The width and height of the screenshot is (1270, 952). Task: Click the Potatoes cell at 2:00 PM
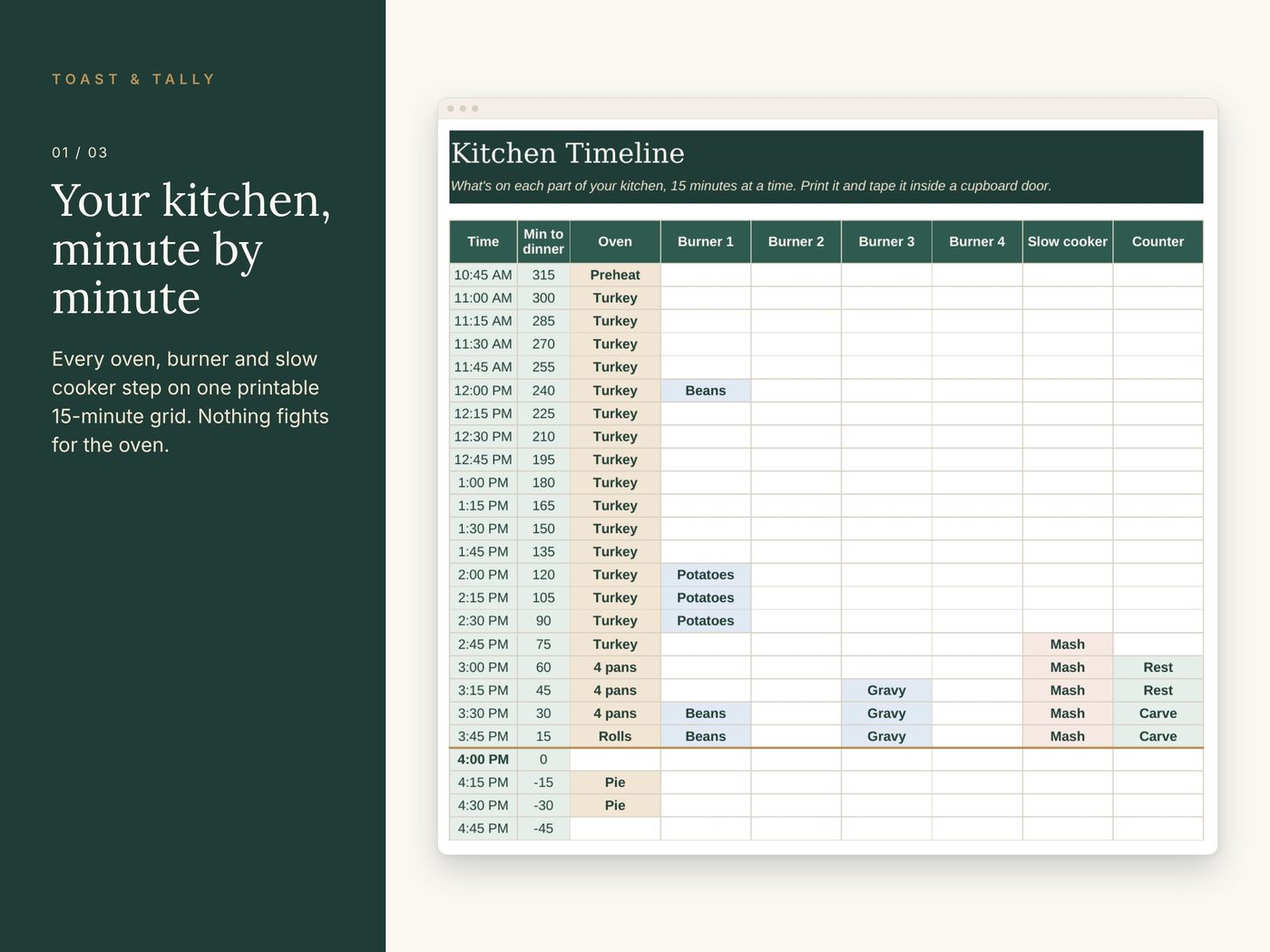pos(706,575)
